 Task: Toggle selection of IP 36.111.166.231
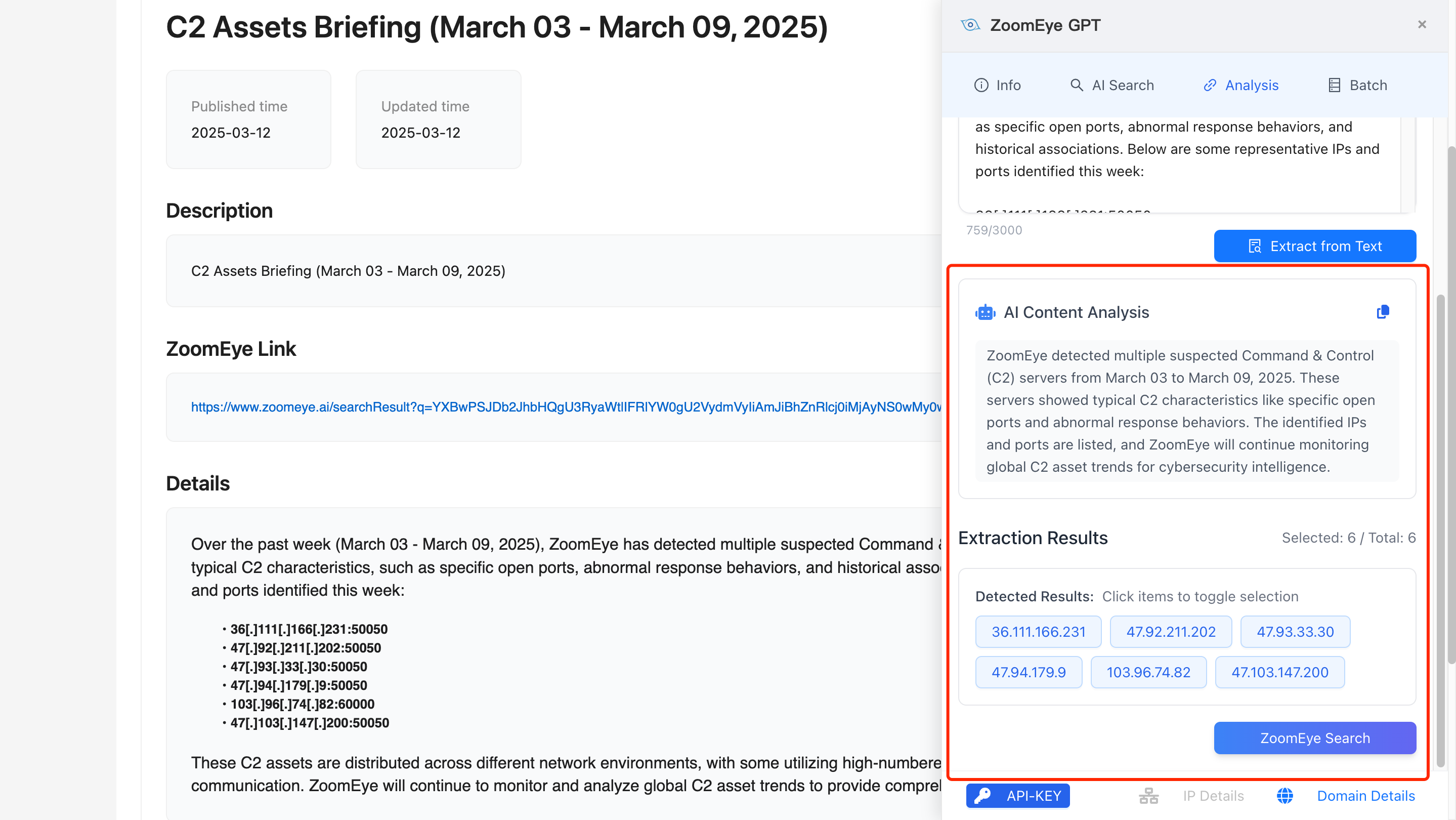point(1038,632)
